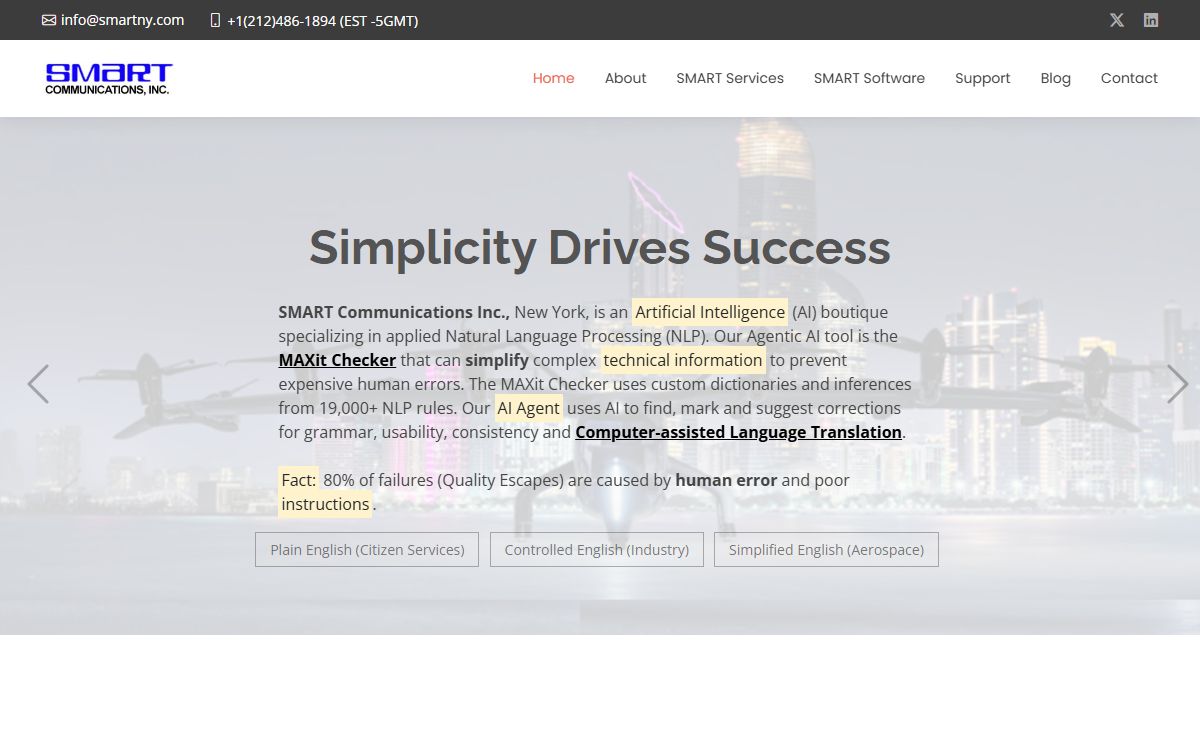
Task: Click the envelope email icon
Action: (x=49, y=20)
